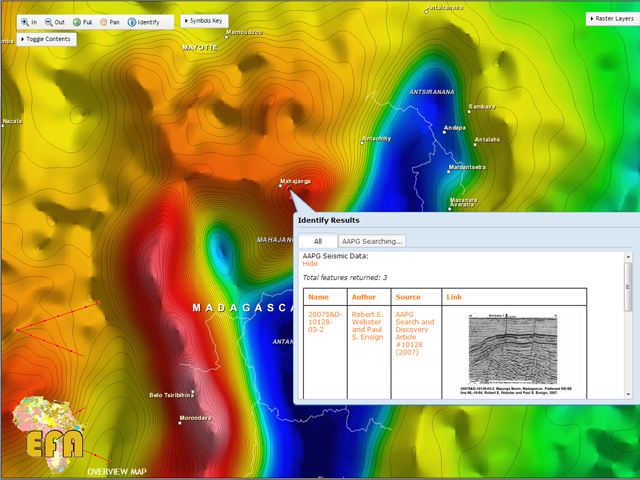
Task: Switch to the All results tab
Action: coord(318,241)
